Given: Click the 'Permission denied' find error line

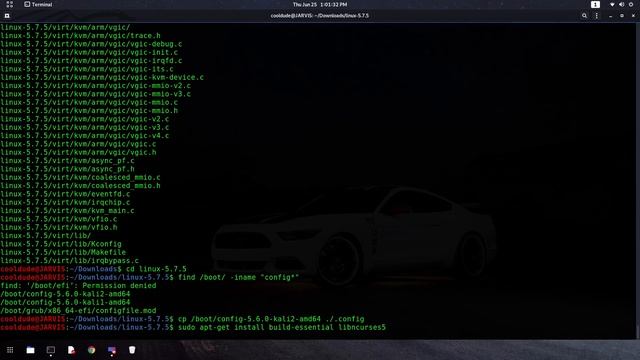Looking at the screenshot, I should [x=78, y=286].
